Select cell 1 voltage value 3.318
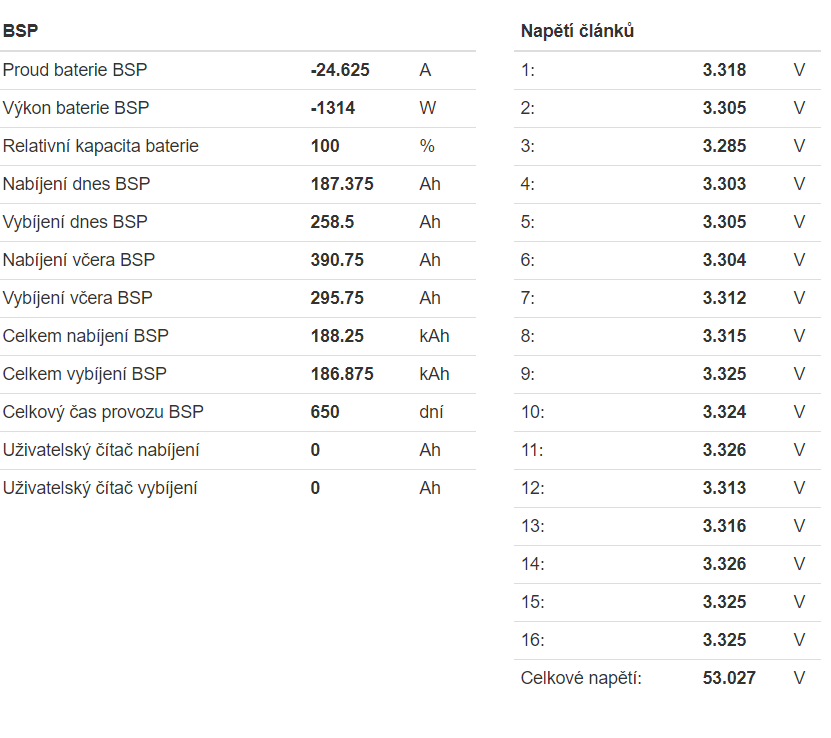 pos(724,70)
